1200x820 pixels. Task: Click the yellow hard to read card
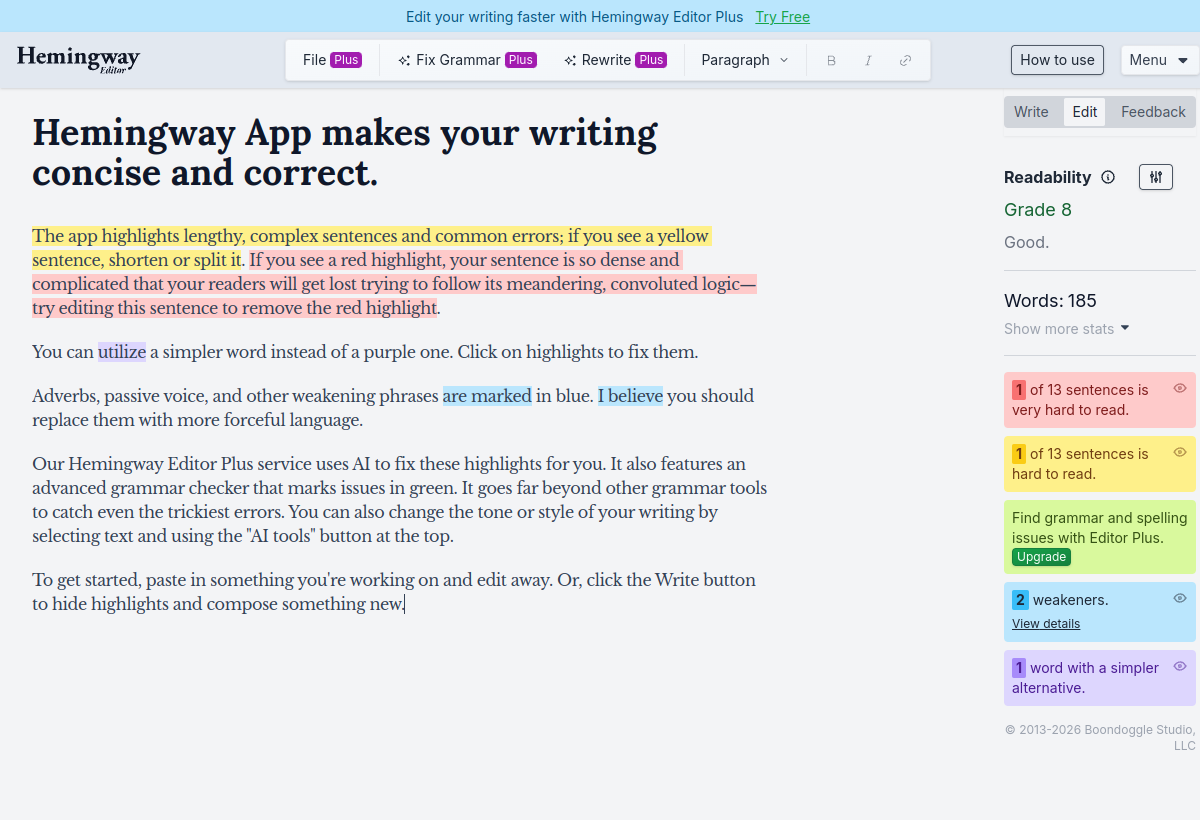tap(1100, 464)
